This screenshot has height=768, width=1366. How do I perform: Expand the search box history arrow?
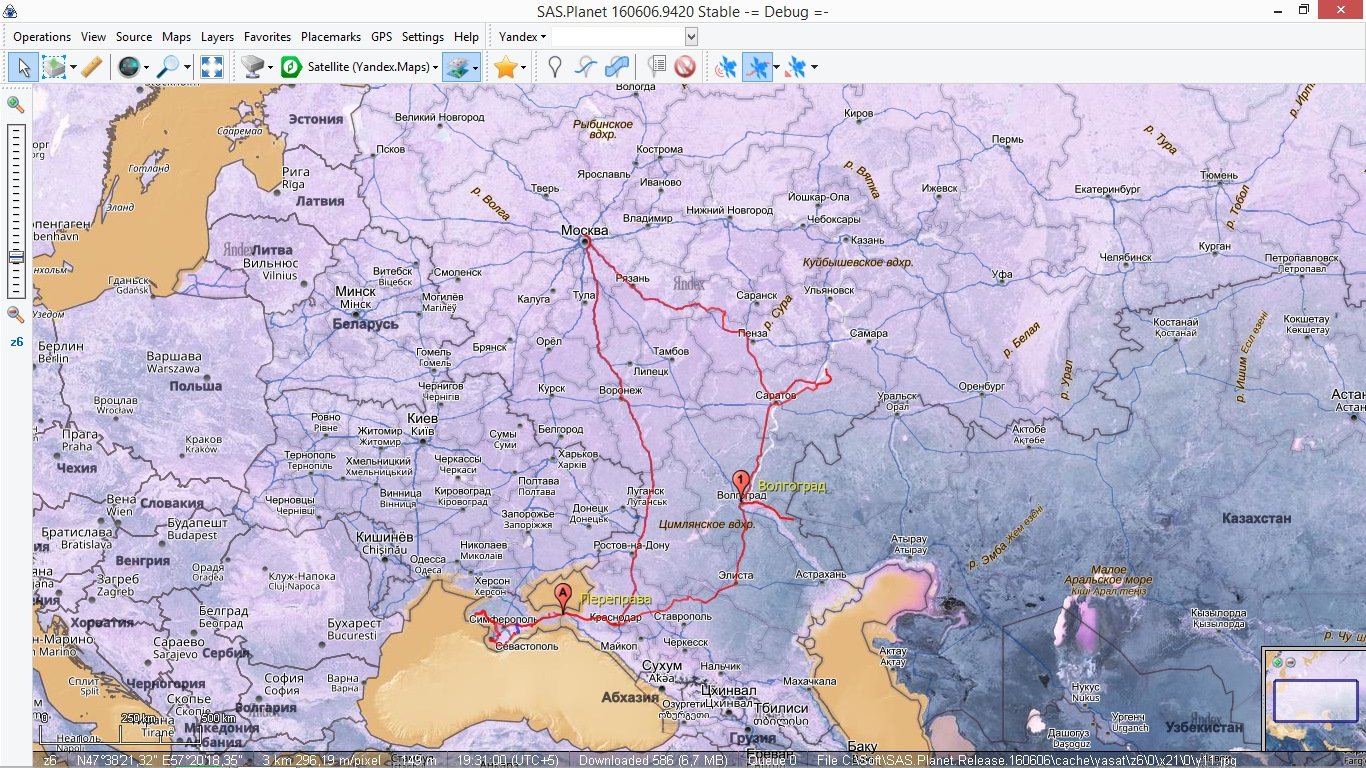691,36
